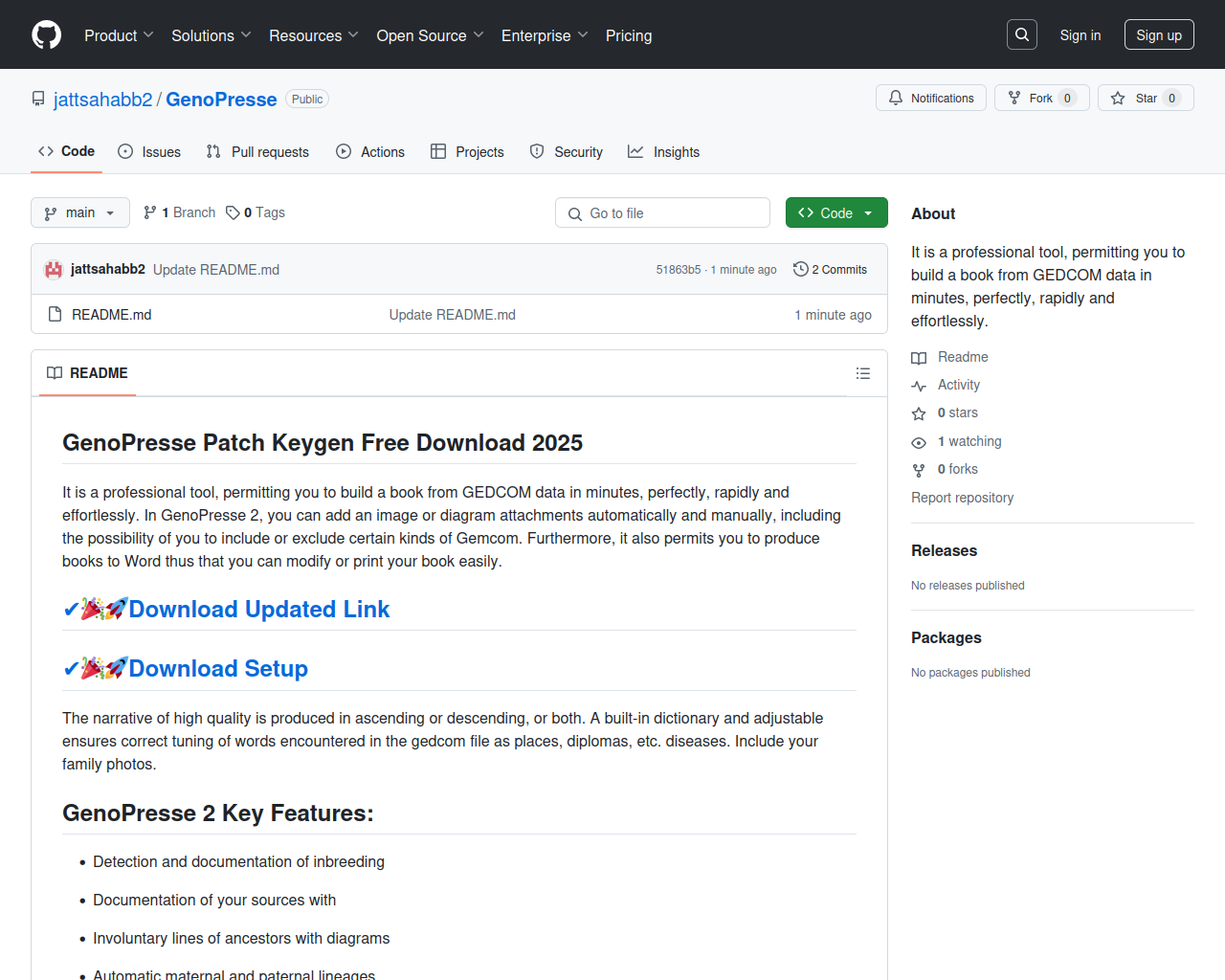Click the book icon next to Readme
Screen dimensions: 1225x980
[x=919, y=358]
